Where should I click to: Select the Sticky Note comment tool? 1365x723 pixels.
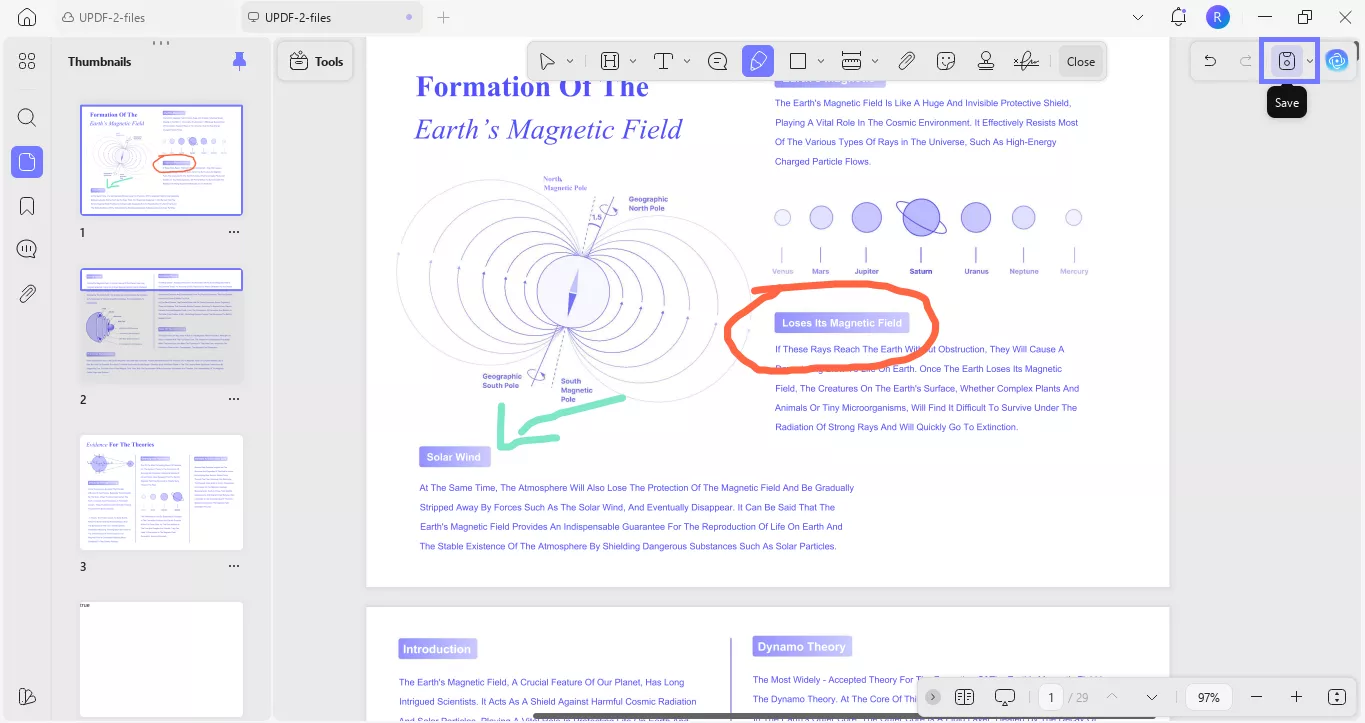point(717,61)
